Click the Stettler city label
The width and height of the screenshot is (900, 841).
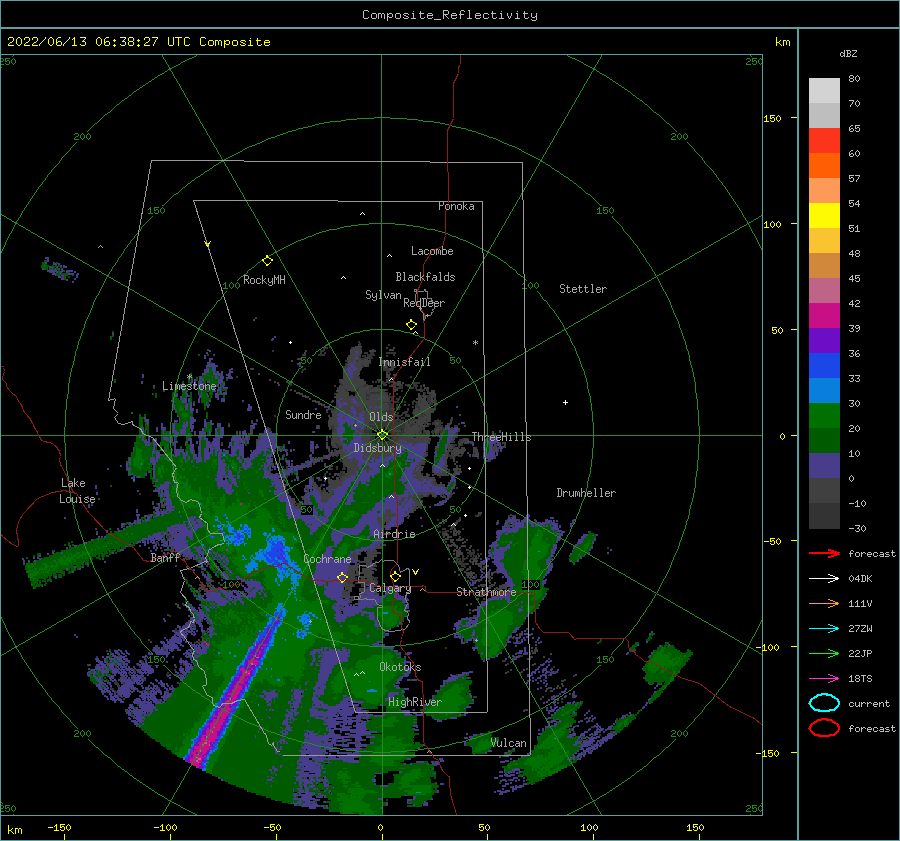pyautogui.click(x=583, y=289)
